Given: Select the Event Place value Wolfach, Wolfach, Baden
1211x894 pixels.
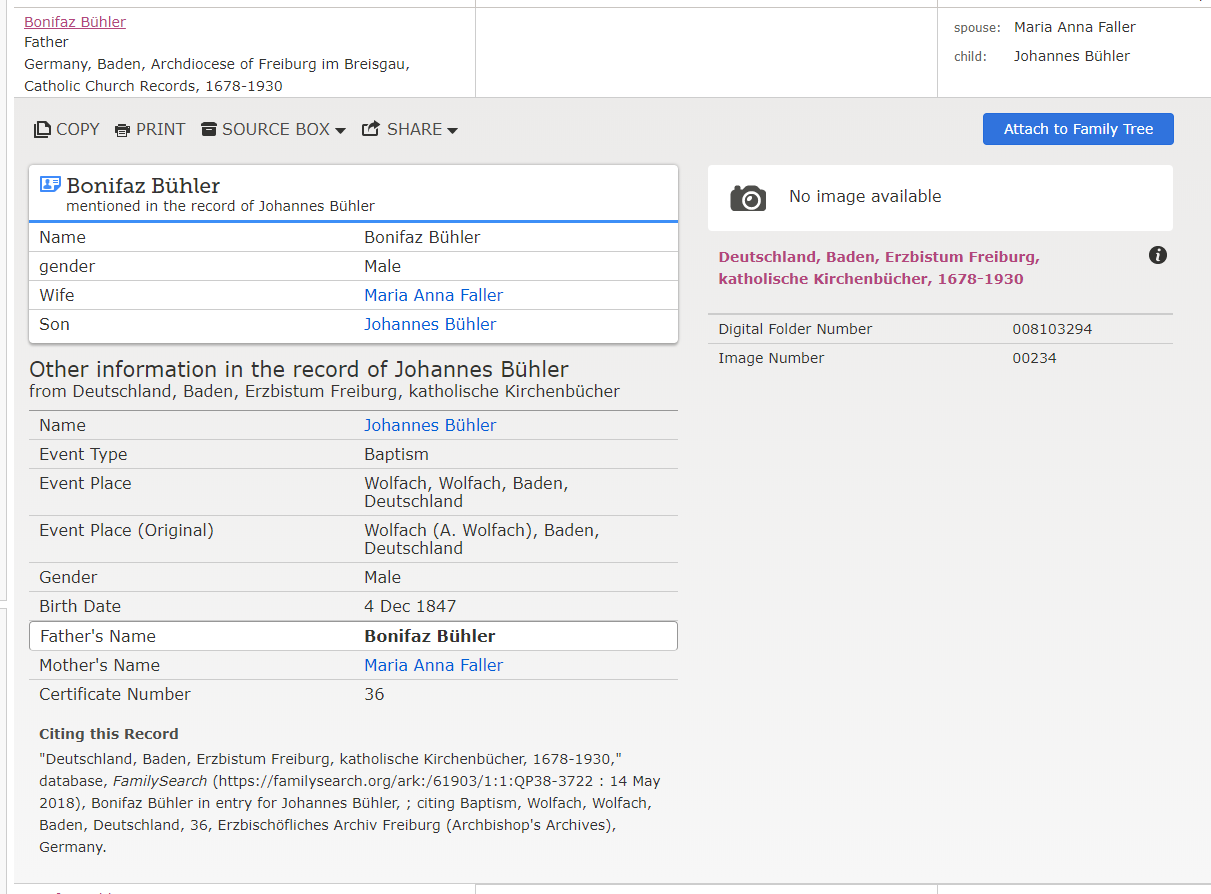Looking at the screenshot, I should coord(466,492).
